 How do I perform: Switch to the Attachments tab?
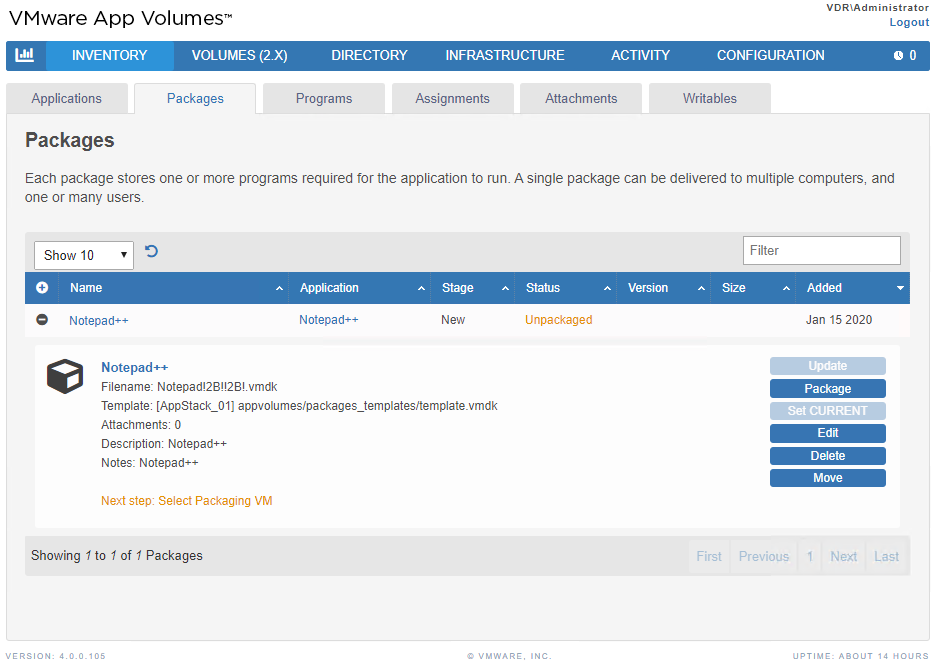(x=581, y=99)
